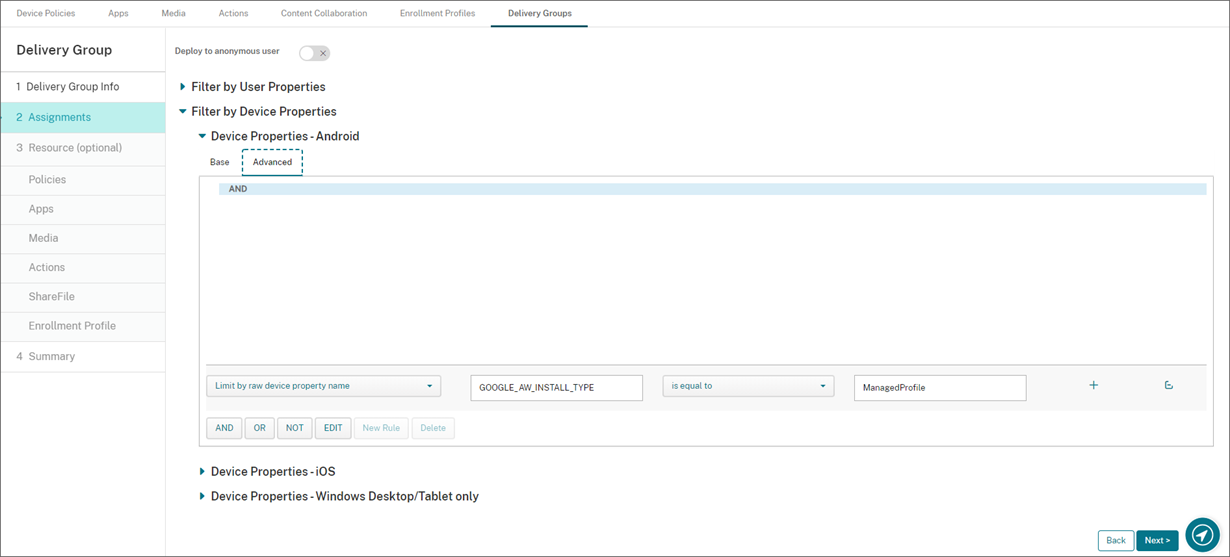Go to step 4 Summary
Image resolution: width=1230 pixels, height=557 pixels.
tap(83, 357)
